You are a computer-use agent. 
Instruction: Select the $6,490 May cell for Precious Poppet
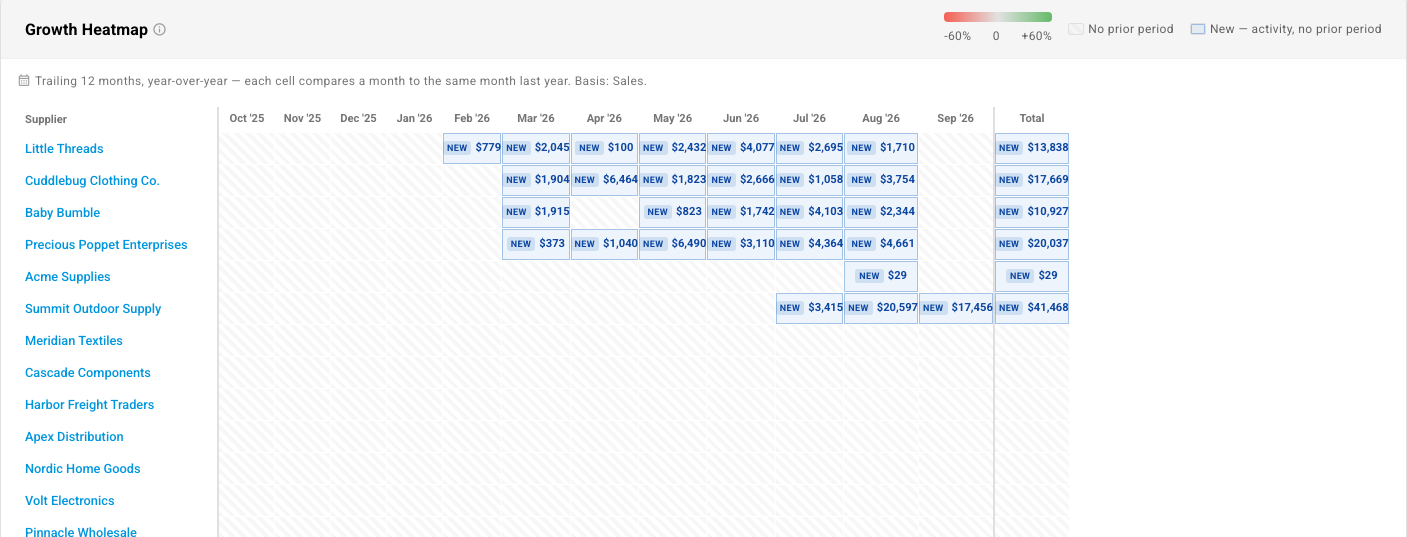pyautogui.click(x=672, y=244)
